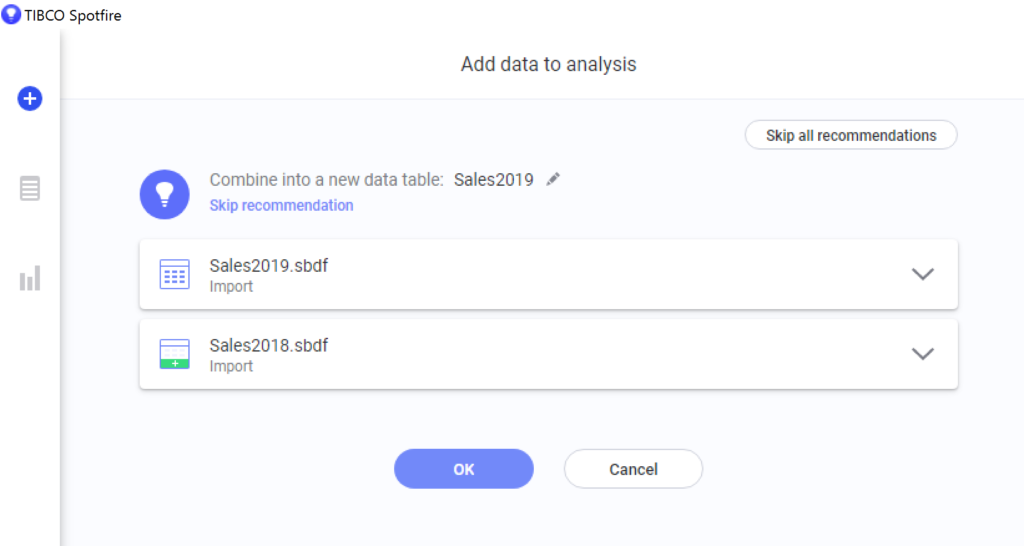Click the TIBCO Spotfire logo icon
This screenshot has width=1024, height=546.
[10, 14]
